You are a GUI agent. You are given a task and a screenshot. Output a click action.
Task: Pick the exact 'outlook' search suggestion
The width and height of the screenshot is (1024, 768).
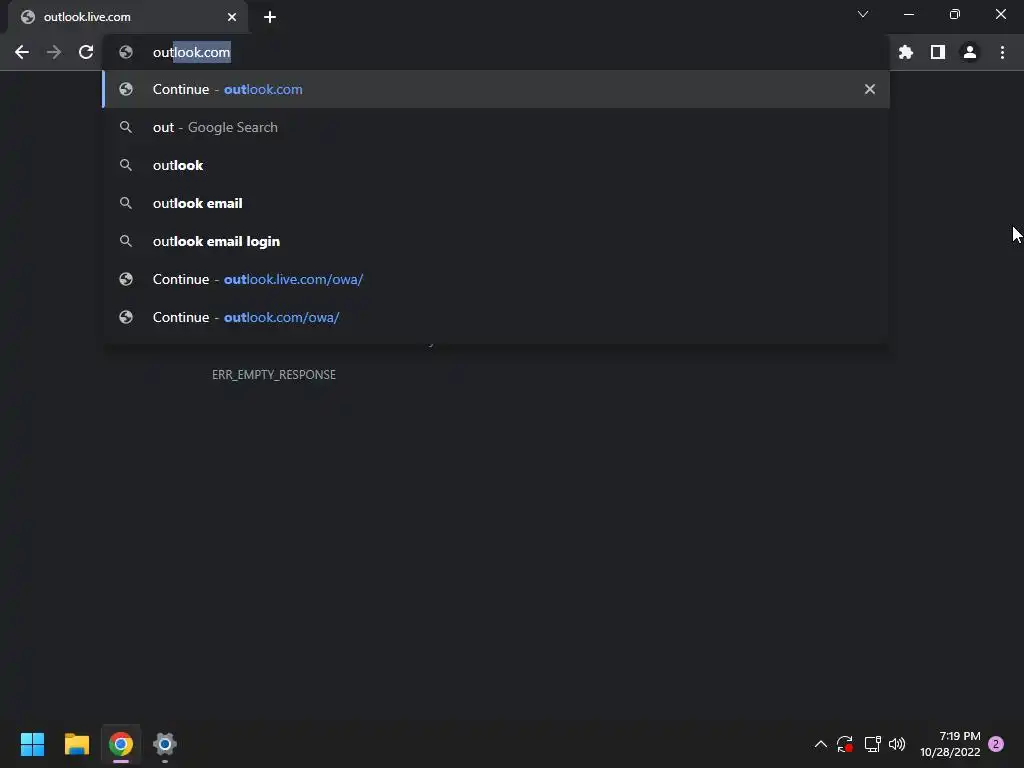coord(496,165)
